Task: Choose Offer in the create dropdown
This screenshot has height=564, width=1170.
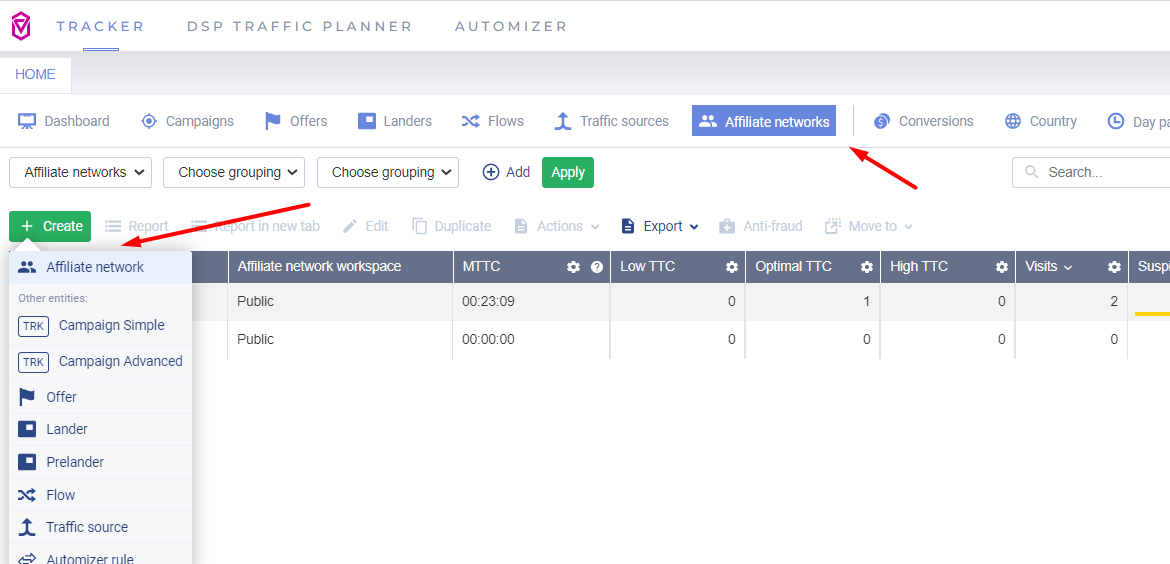Action: (x=61, y=397)
